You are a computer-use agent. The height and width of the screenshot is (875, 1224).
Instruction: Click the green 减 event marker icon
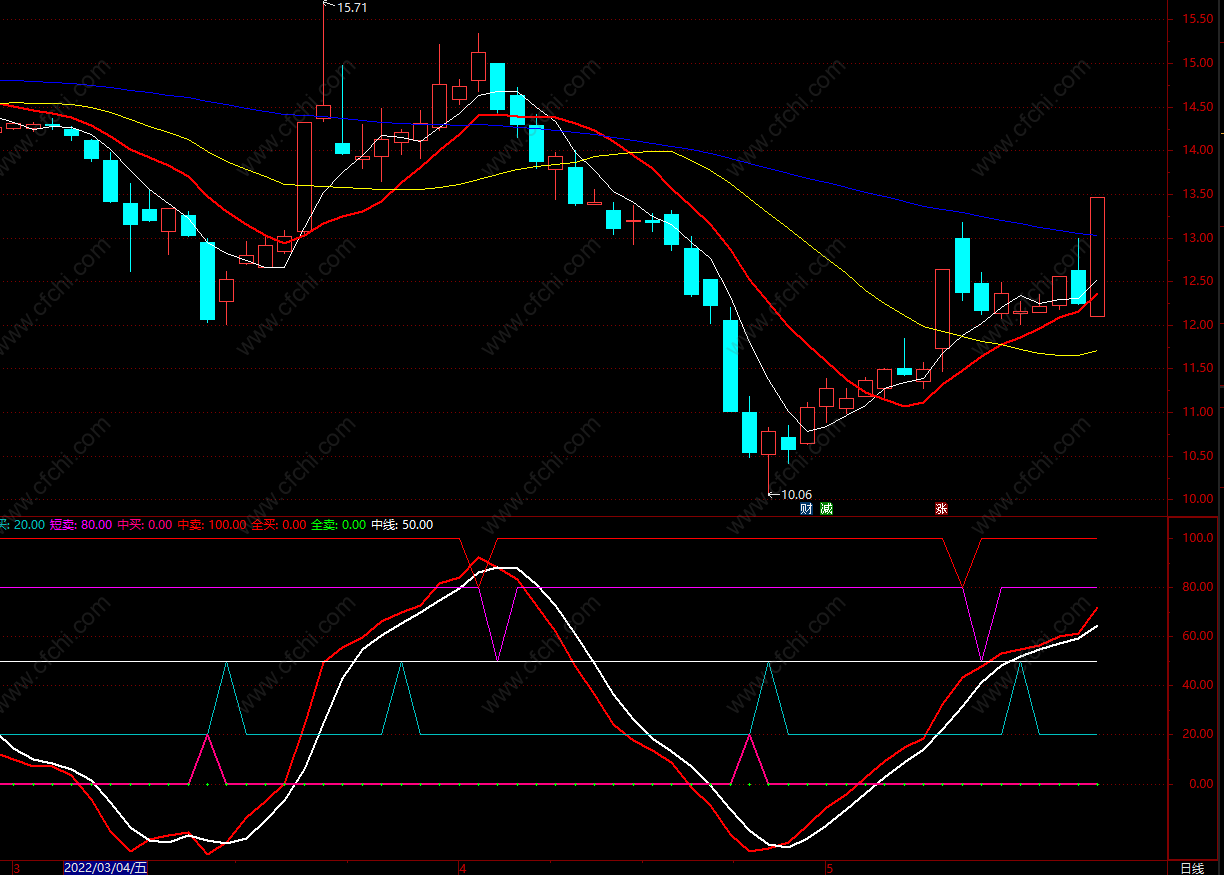(x=826, y=509)
